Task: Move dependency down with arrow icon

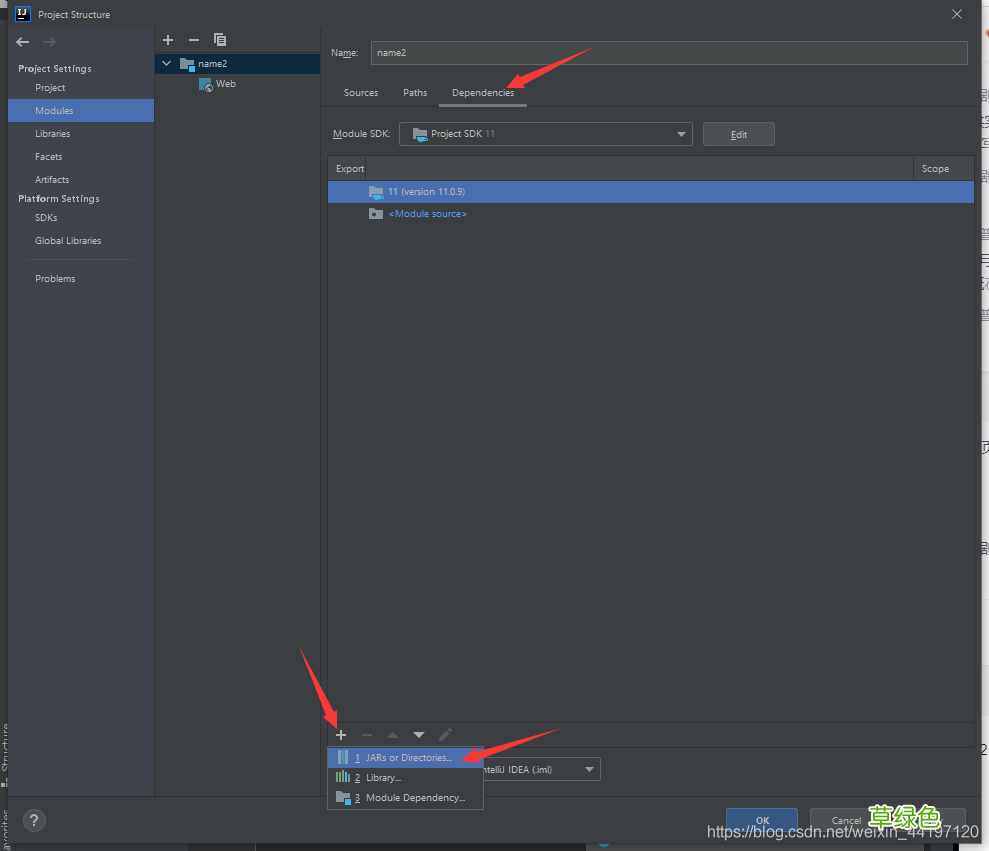Action: [419, 735]
